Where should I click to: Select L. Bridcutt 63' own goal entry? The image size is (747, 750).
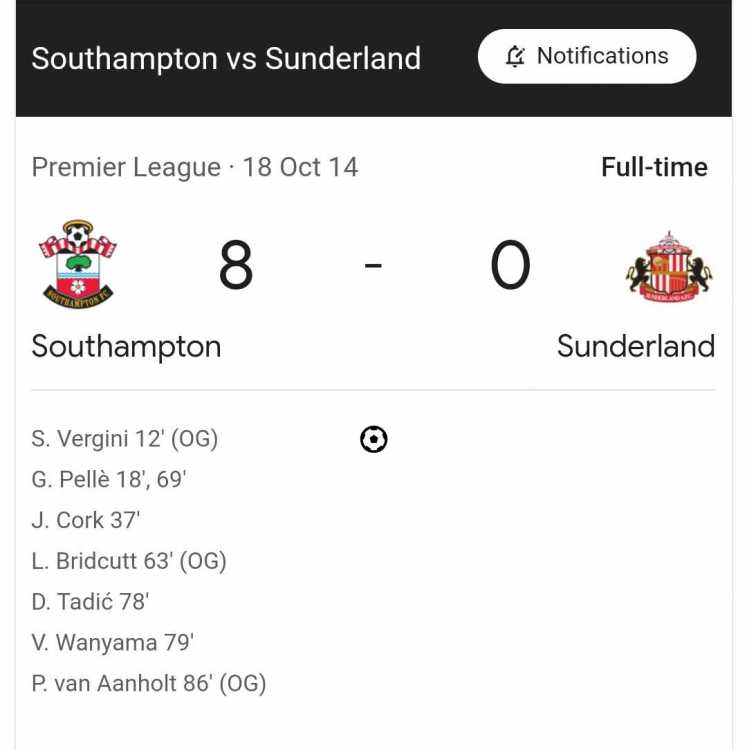click(129, 561)
